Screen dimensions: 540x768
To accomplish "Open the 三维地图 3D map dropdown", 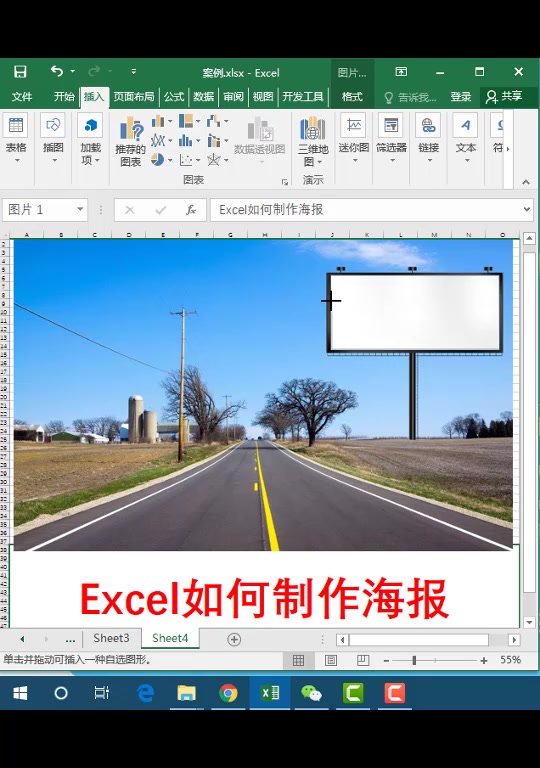I will click(313, 142).
